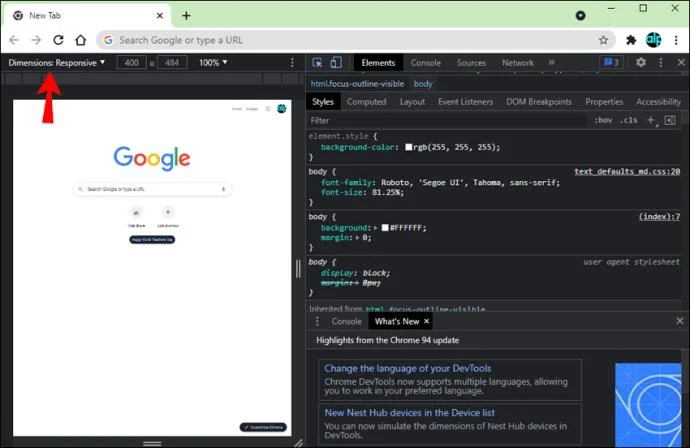Screen dimensions: 690x448
Task: Open the Accessibility sub-tab
Action: pyautogui.click(x=658, y=102)
